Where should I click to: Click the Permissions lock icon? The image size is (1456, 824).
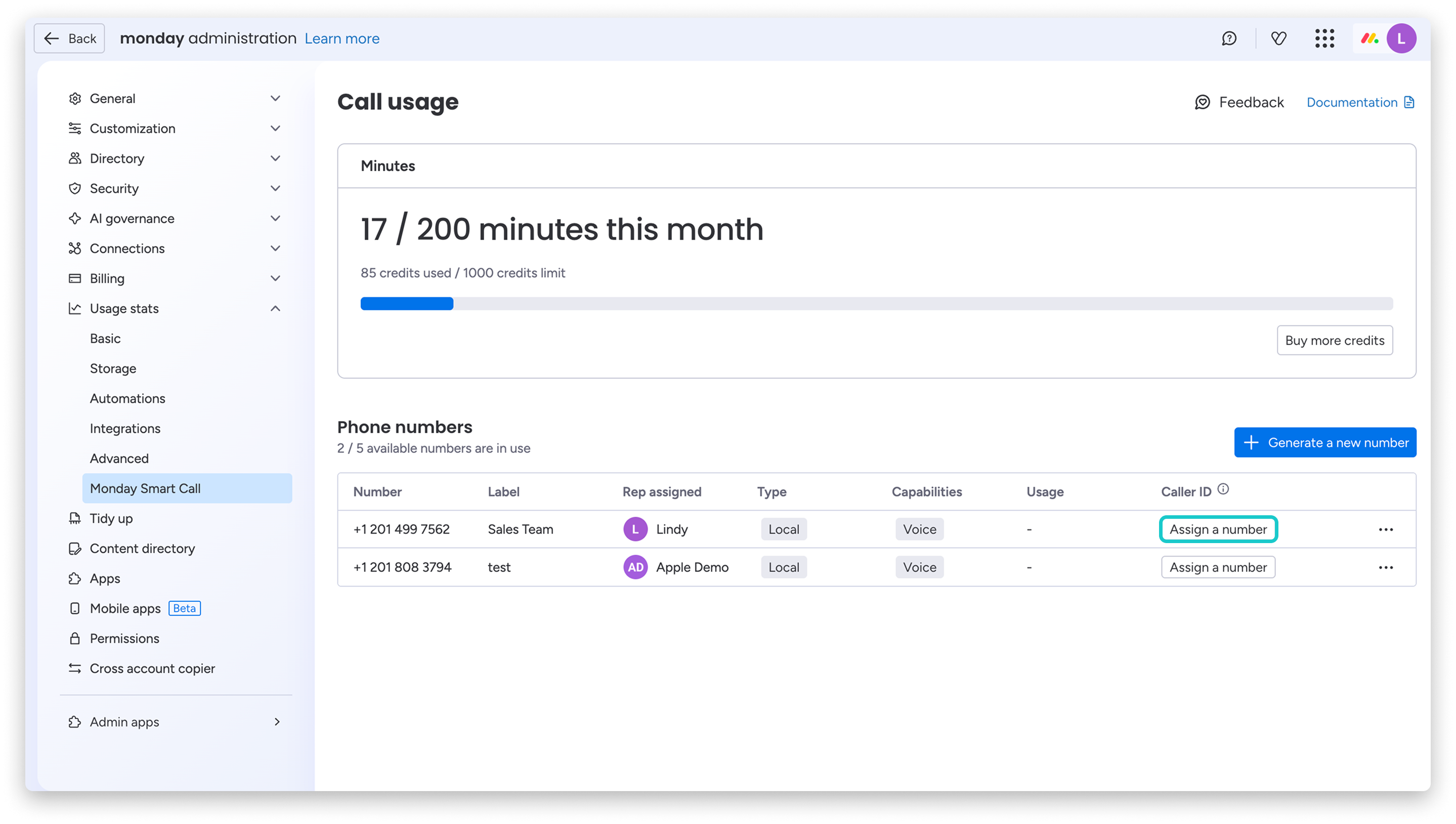pos(75,638)
